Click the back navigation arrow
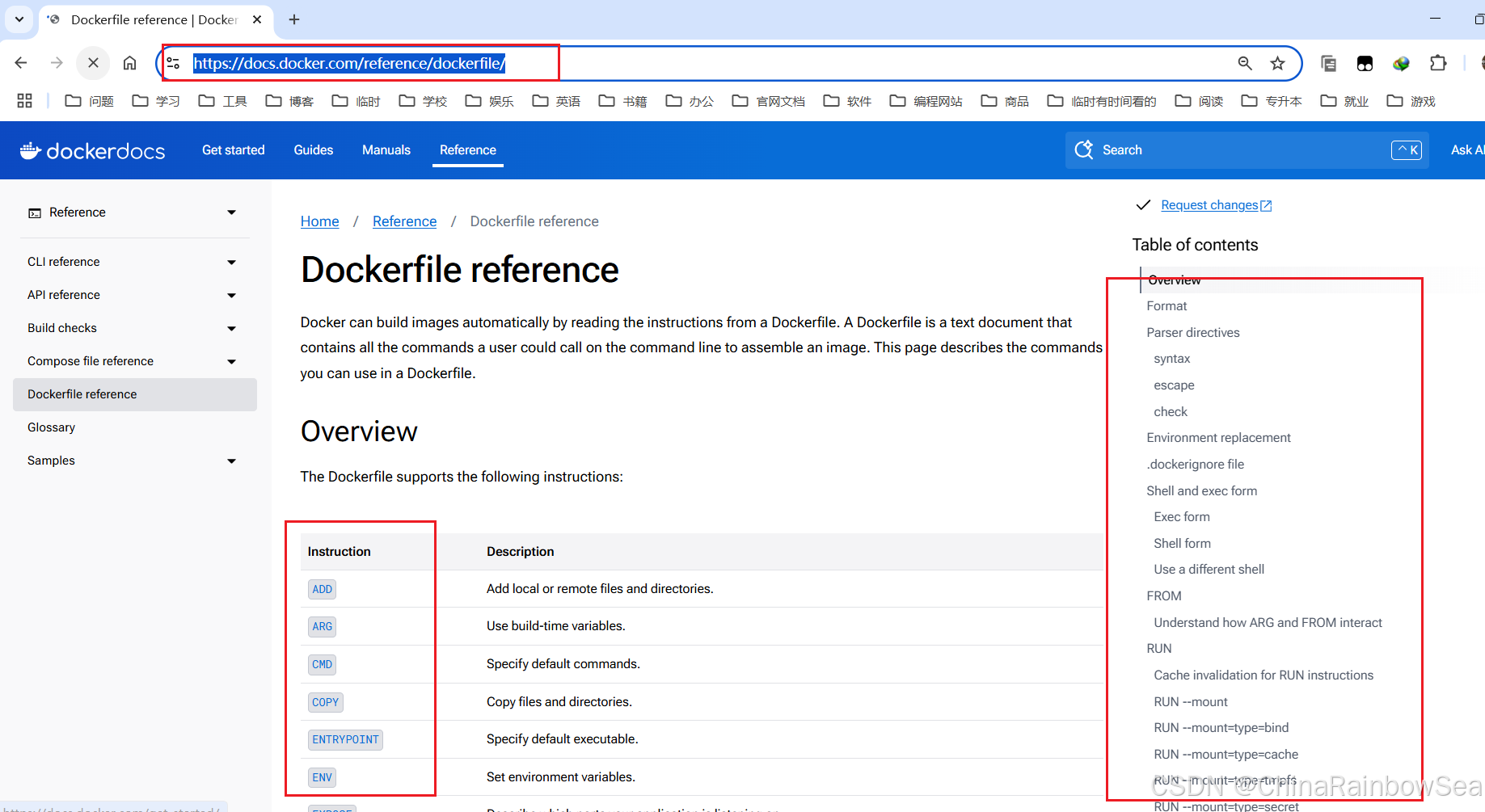1485x812 pixels. point(20,62)
